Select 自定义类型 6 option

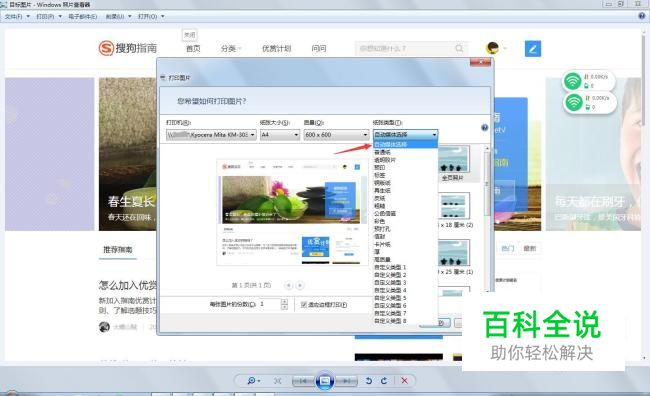point(405,306)
